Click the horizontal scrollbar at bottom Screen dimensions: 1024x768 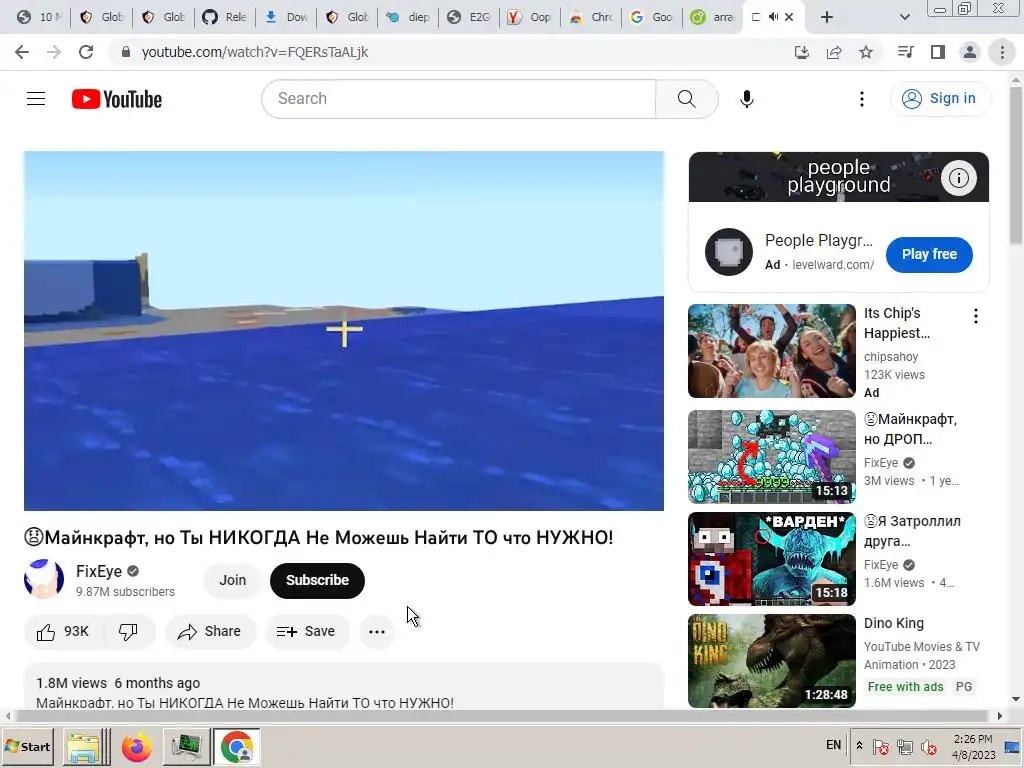[x=502, y=716]
